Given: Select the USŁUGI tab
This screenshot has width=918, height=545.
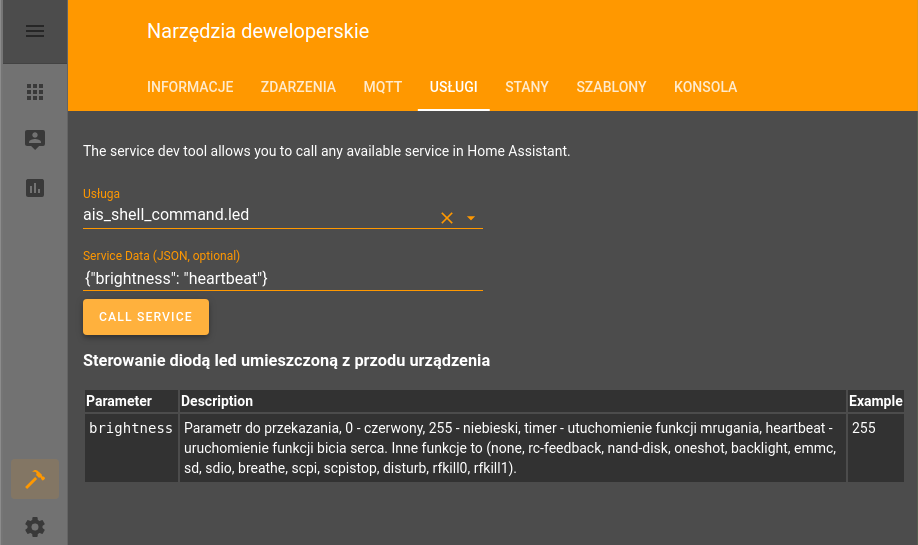Looking at the screenshot, I should click(454, 87).
